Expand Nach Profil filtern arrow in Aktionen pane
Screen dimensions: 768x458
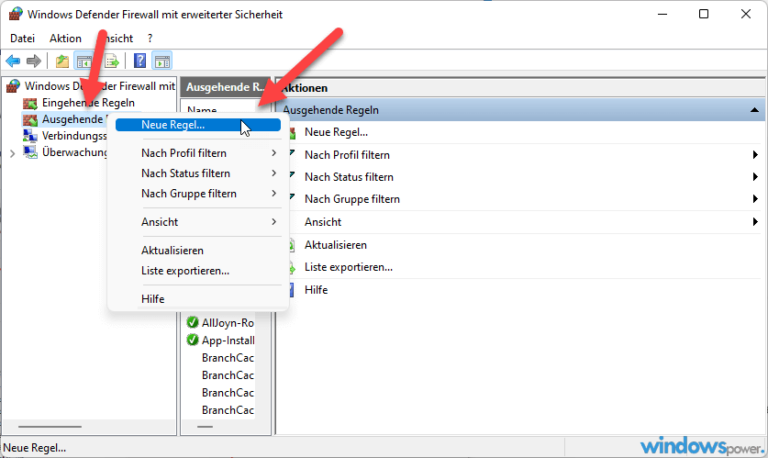(x=755, y=155)
